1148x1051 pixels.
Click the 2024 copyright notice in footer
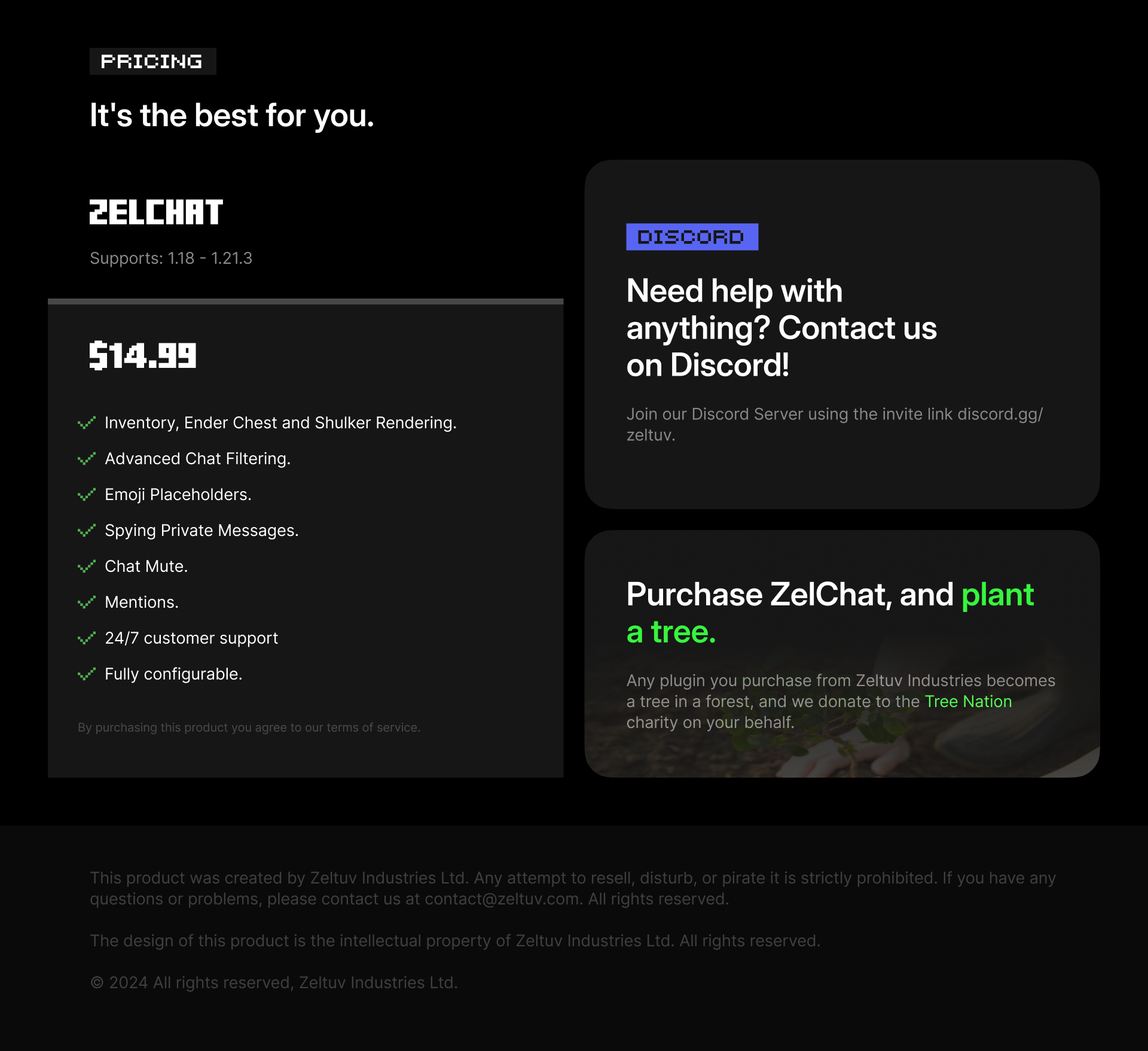[x=274, y=983]
